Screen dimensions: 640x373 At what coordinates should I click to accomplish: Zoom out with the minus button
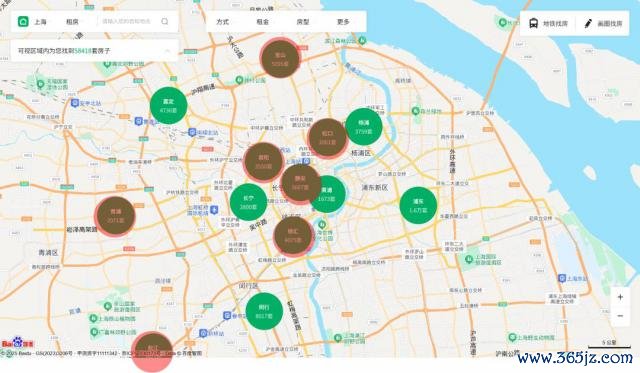620,316
